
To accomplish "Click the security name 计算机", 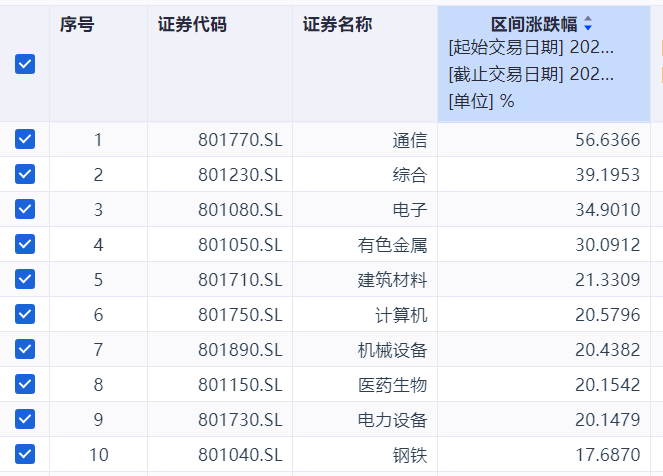I will [401, 315].
